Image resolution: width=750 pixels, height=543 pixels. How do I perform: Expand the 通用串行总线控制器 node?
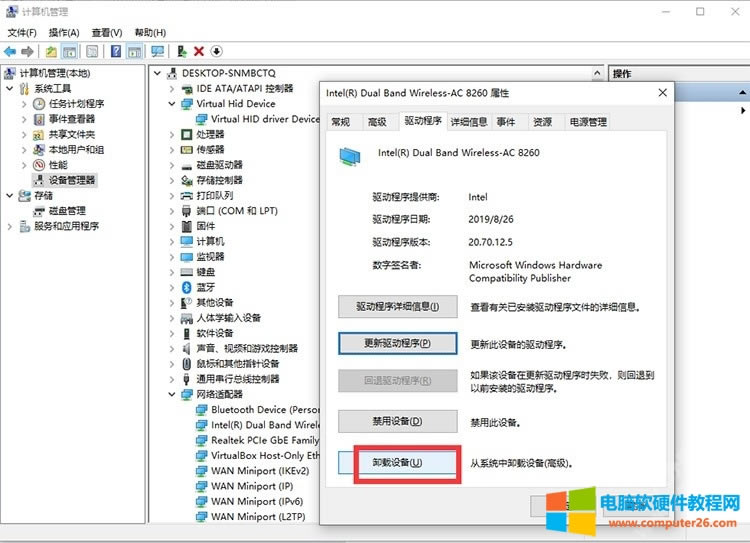172,379
